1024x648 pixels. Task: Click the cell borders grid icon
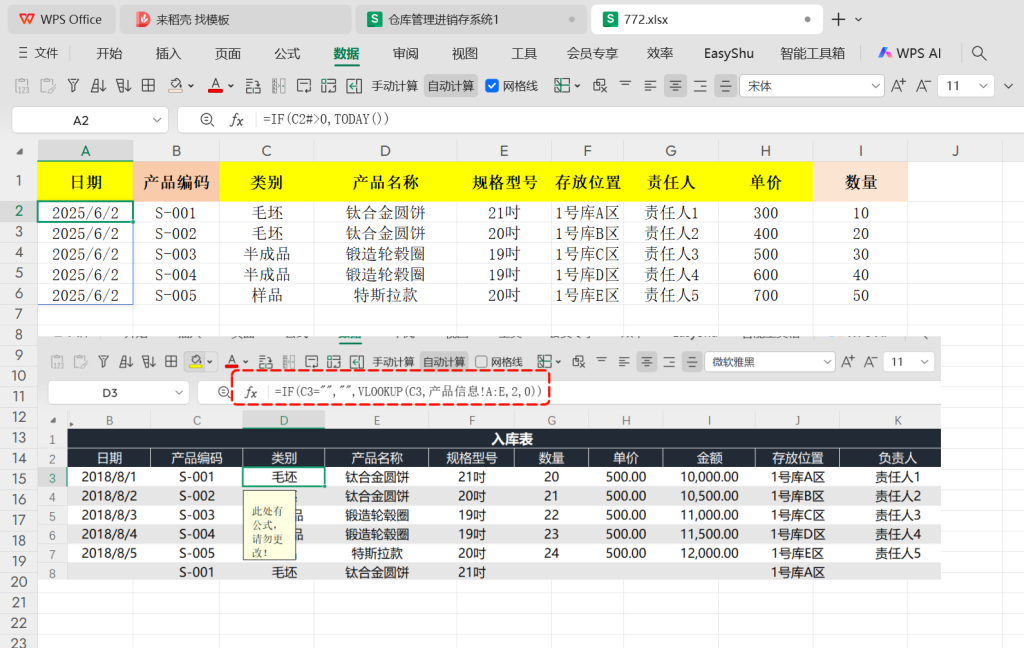point(148,86)
